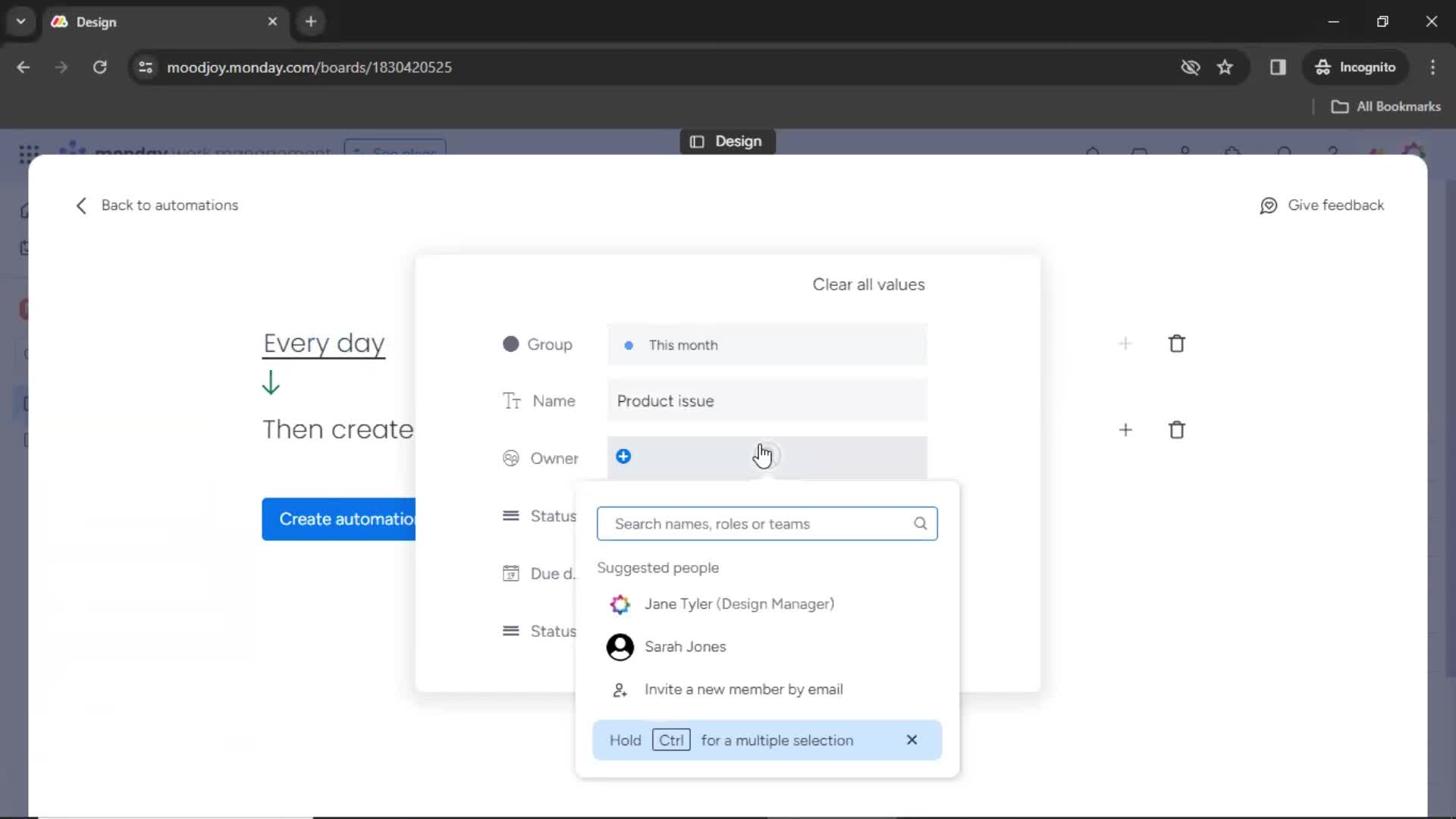
Task: Click the Due date calendar icon
Action: 511,573
